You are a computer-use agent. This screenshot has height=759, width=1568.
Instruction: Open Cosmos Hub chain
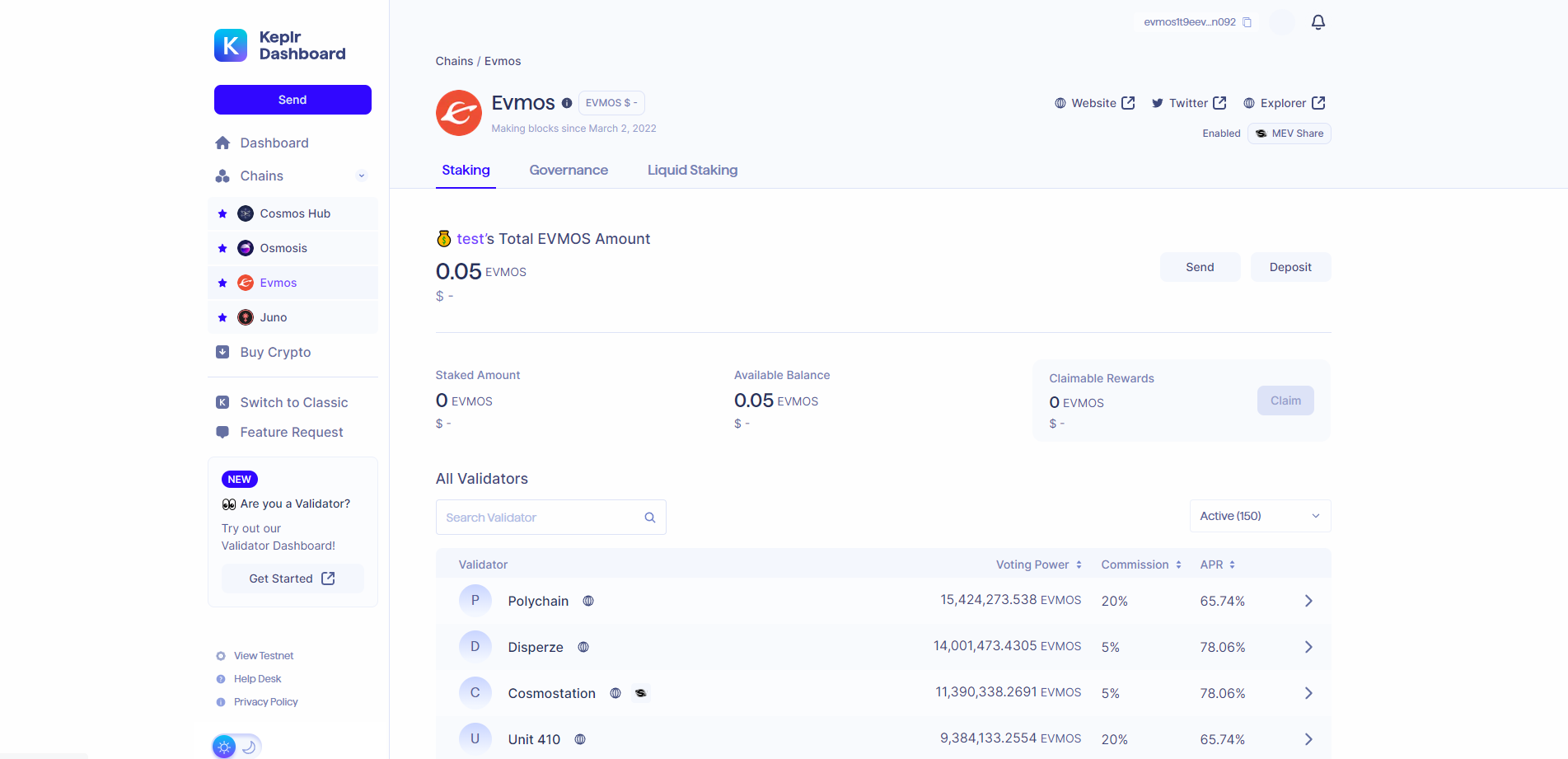tap(293, 213)
